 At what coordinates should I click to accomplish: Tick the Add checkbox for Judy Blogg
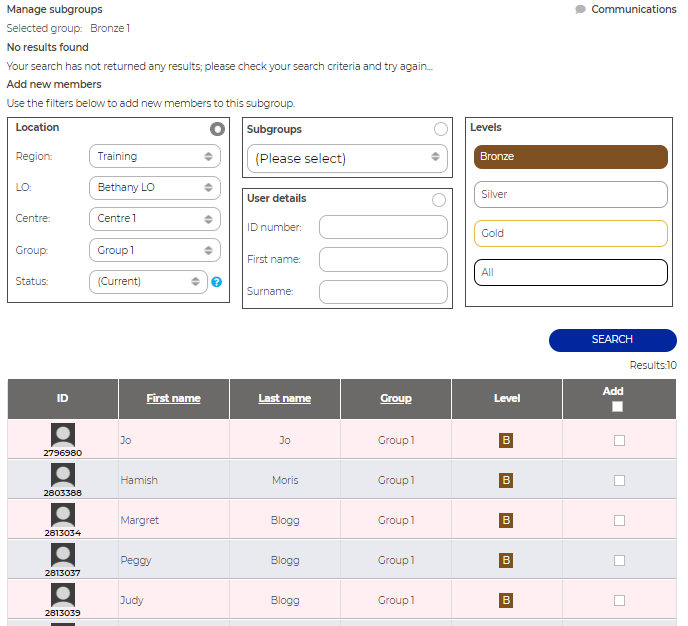point(619,600)
